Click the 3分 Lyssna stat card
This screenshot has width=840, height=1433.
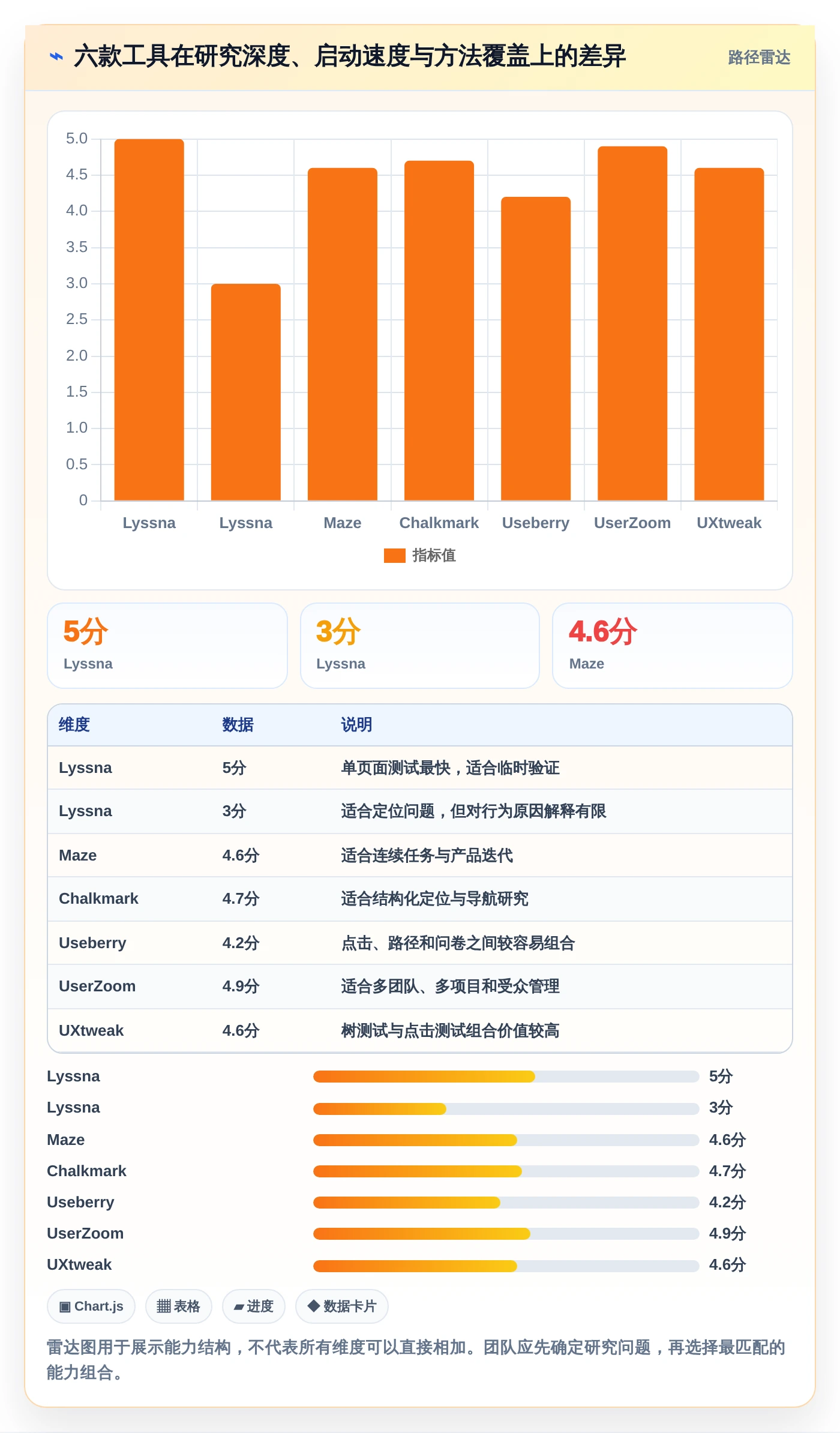pyautogui.click(x=420, y=646)
